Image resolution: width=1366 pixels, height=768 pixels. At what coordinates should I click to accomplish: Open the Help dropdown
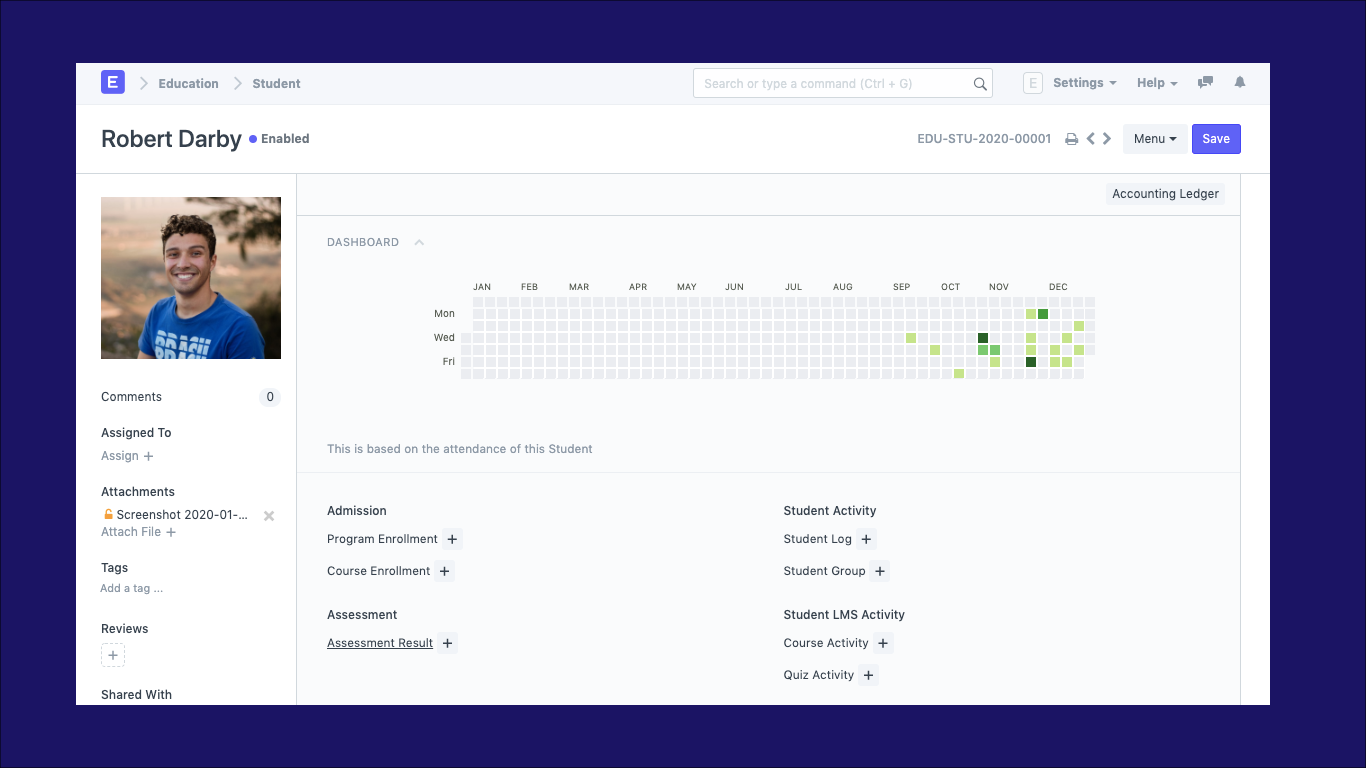(x=1157, y=83)
